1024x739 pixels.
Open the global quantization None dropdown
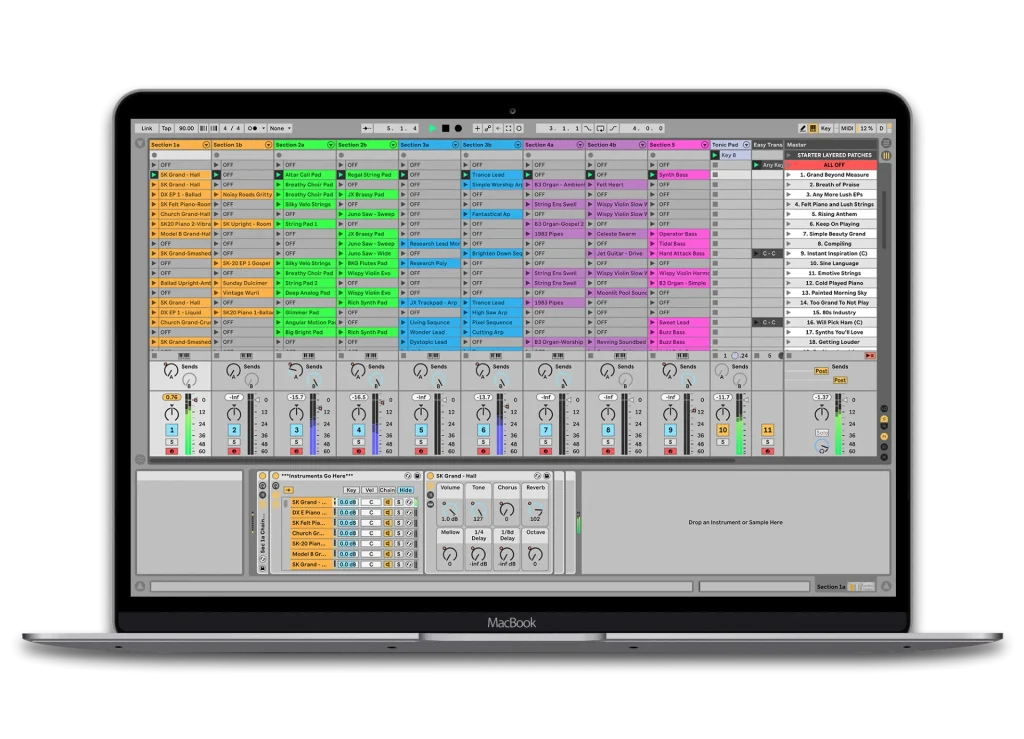click(278, 128)
